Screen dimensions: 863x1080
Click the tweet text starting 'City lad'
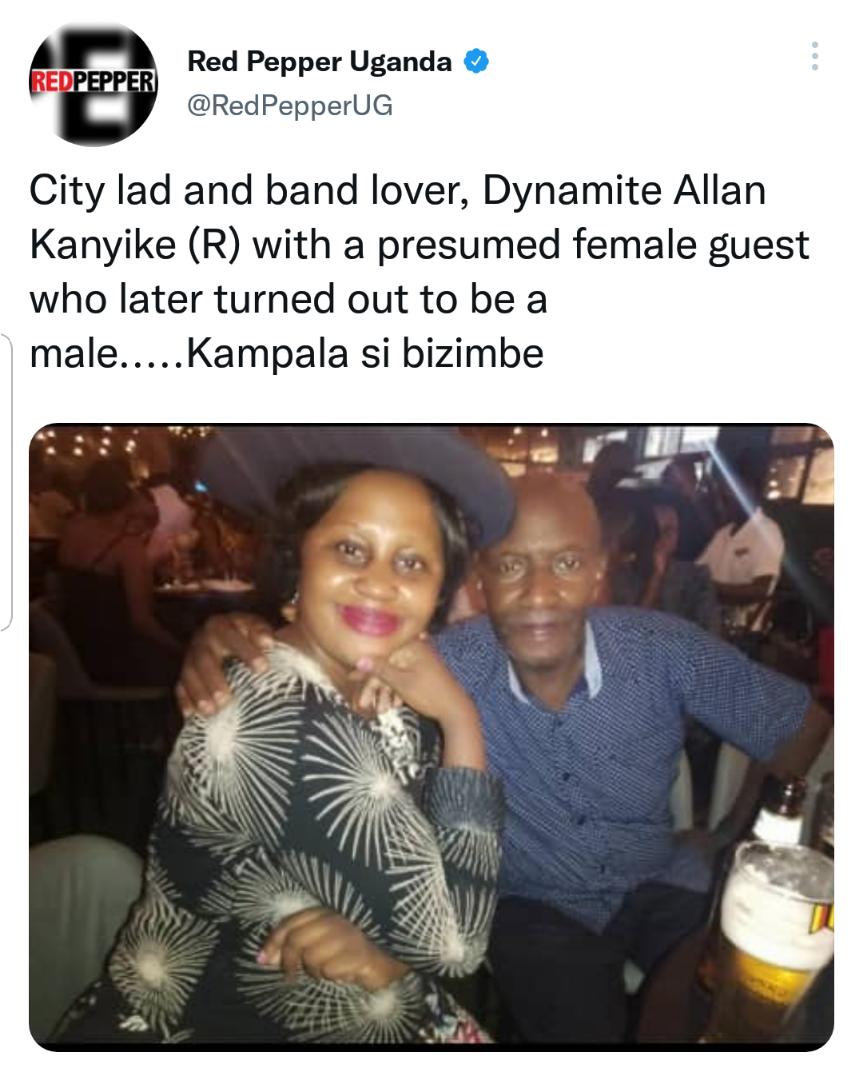419,271
